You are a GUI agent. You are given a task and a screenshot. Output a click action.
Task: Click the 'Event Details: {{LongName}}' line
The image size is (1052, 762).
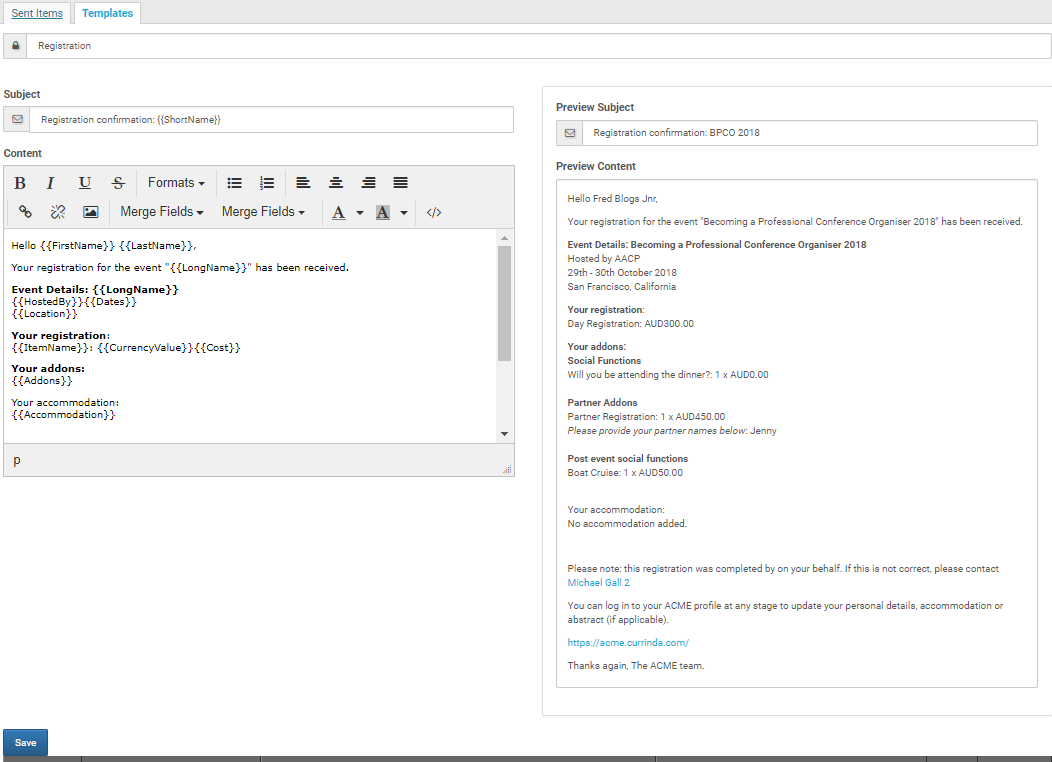coord(95,290)
